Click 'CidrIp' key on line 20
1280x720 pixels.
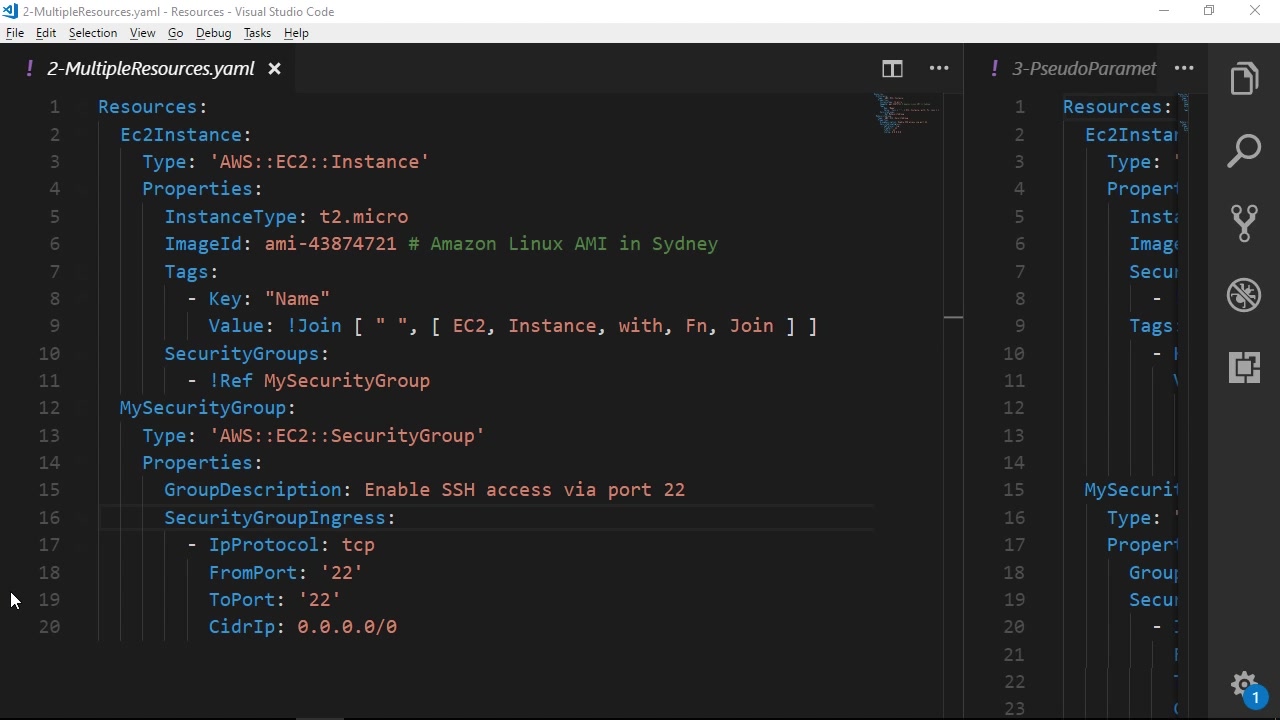coord(242,627)
